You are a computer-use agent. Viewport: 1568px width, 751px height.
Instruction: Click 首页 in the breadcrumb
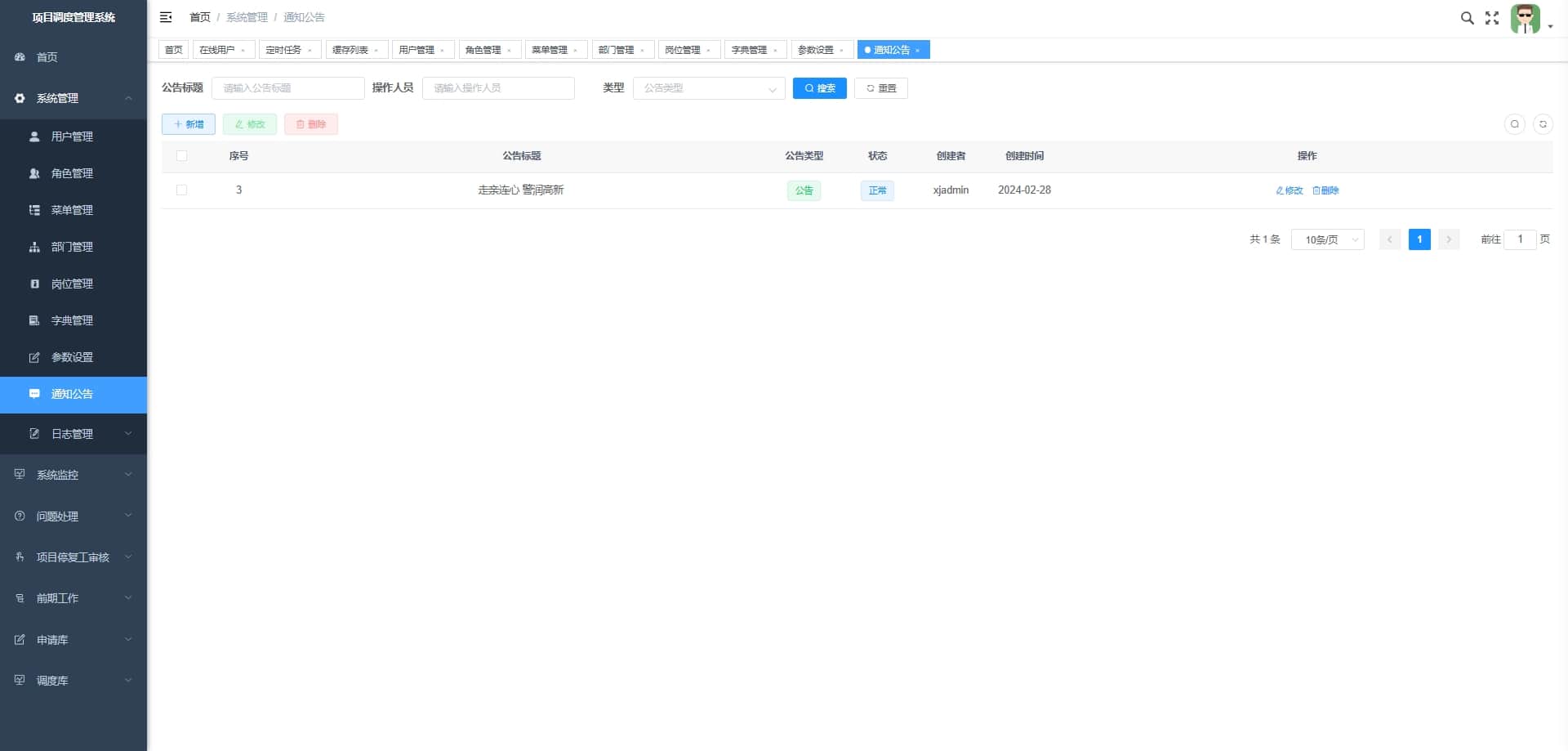(200, 17)
